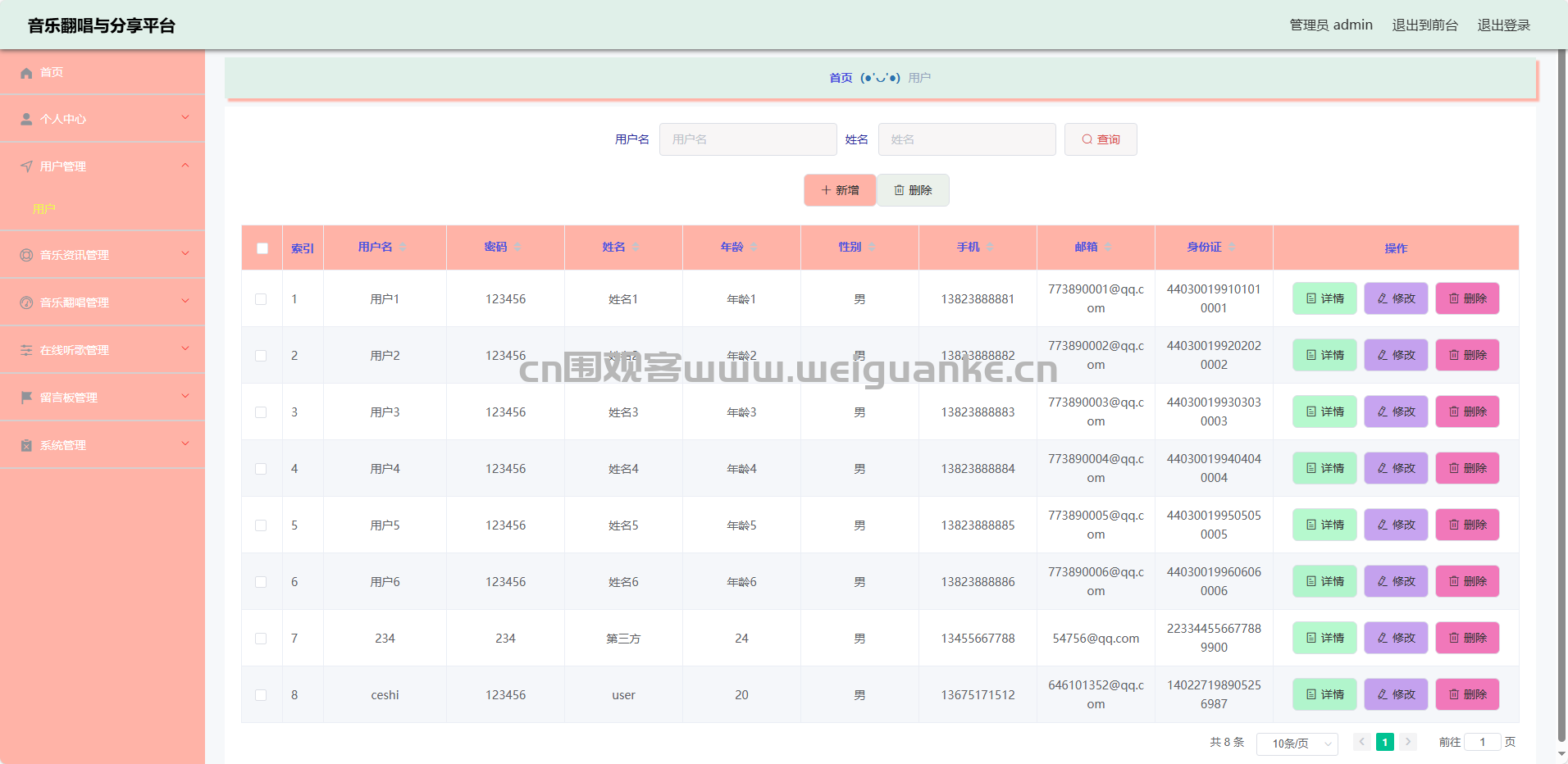
Task: Sort table by 用户名 column arrows
Action: pos(403,248)
